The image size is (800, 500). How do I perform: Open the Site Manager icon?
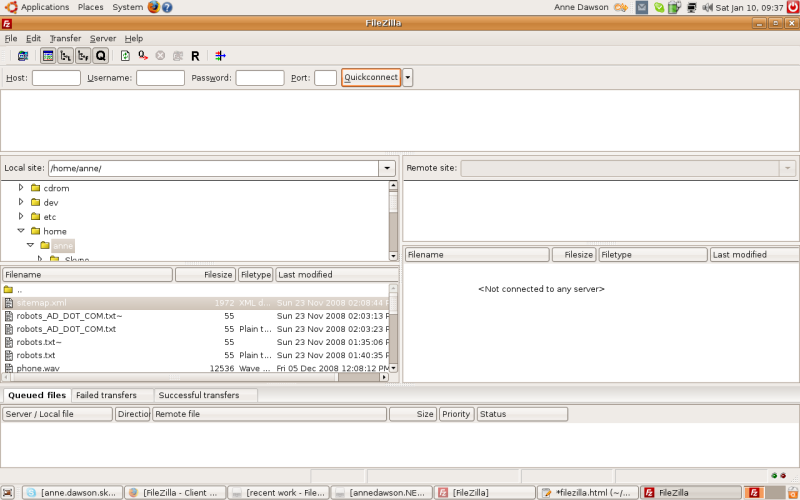click(x=22, y=56)
